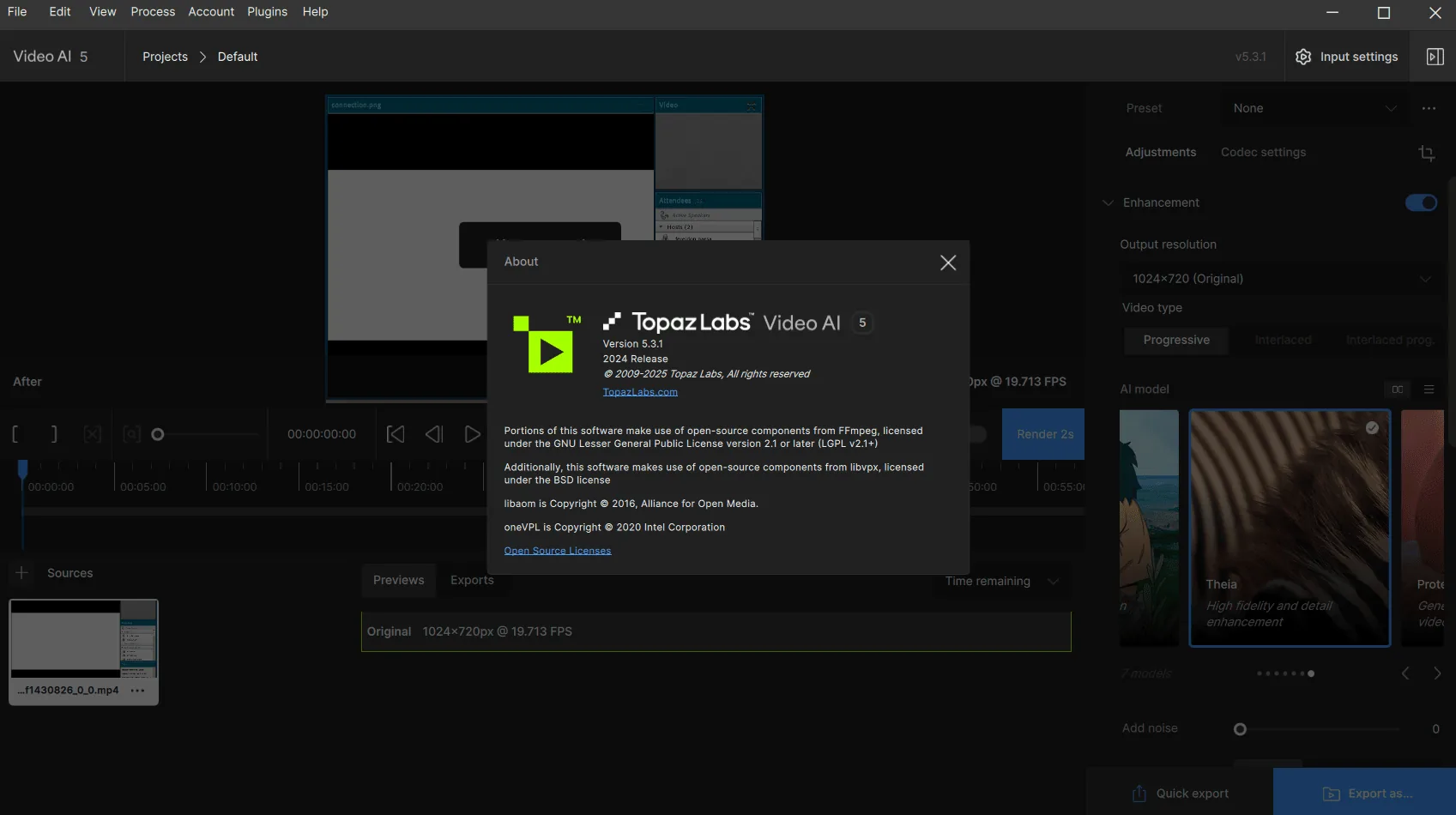Select Progressive video type
This screenshot has width=1456, height=815.
[x=1176, y=341]
